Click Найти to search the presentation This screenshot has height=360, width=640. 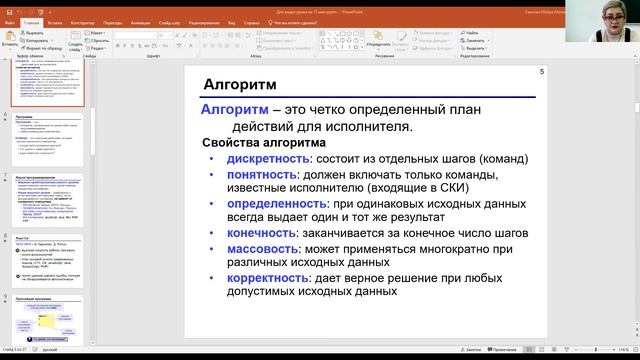point(469,33)
